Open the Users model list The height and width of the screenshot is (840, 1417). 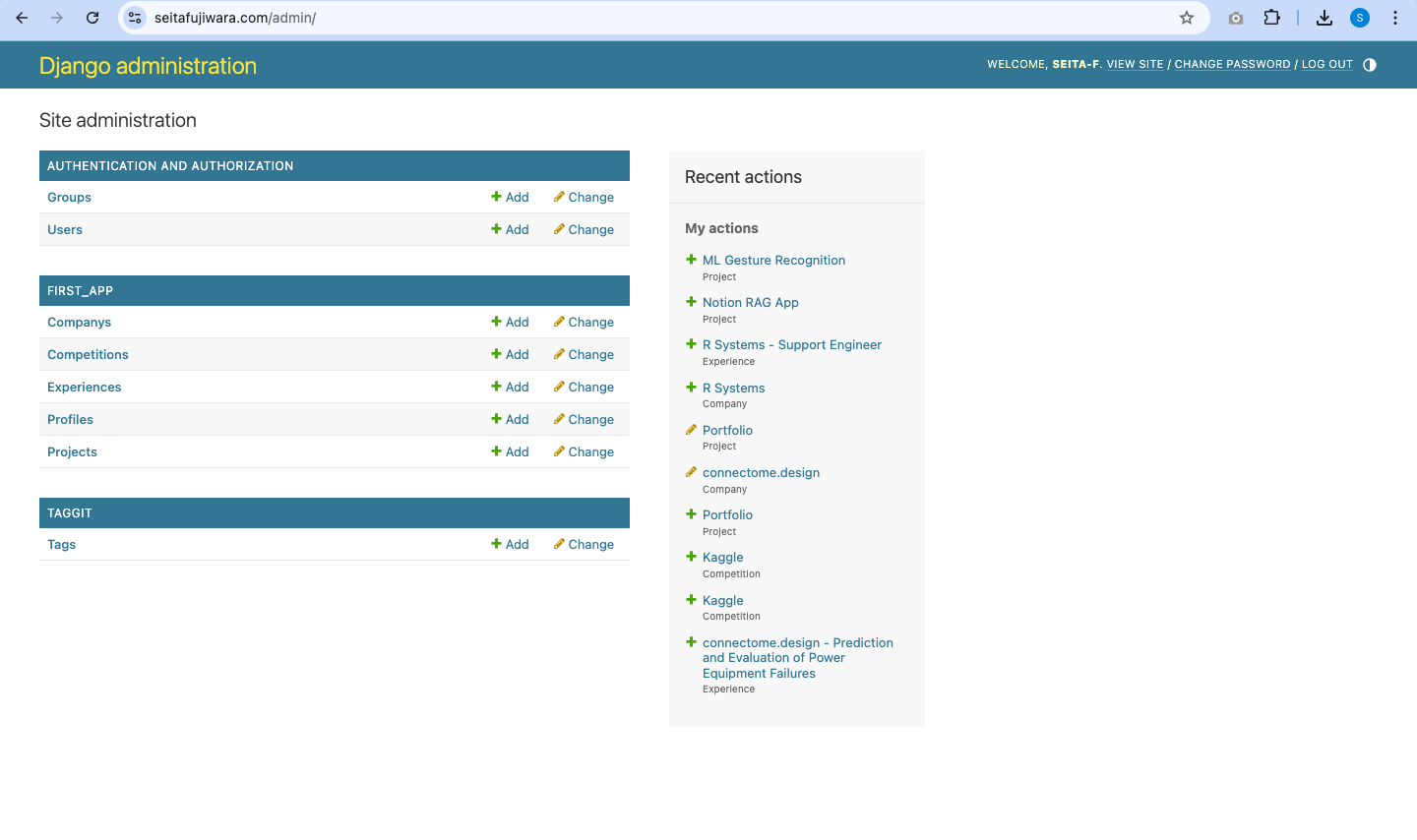click(65, 229)
